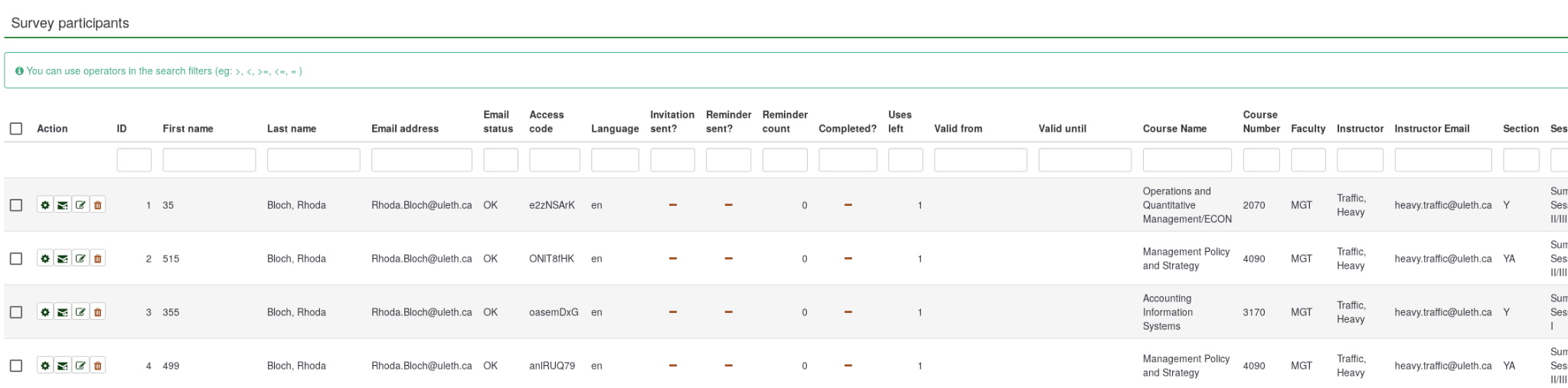This screenshot has width=1568, height=388.
Task: Tick the select-all checkbox in header
Action: coord(16,129)
